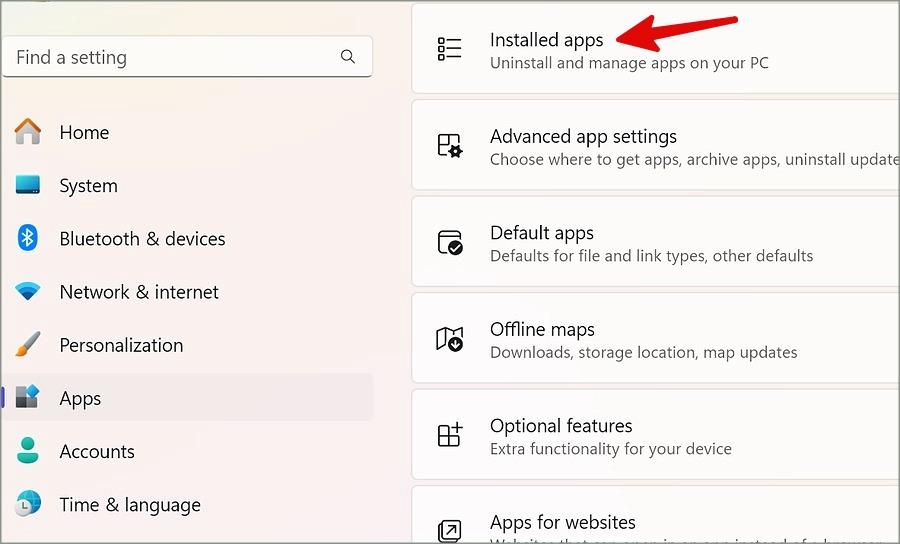900x544 pixels.
Task: Click the Optional features plus icon
Action: tap(449, 435)
